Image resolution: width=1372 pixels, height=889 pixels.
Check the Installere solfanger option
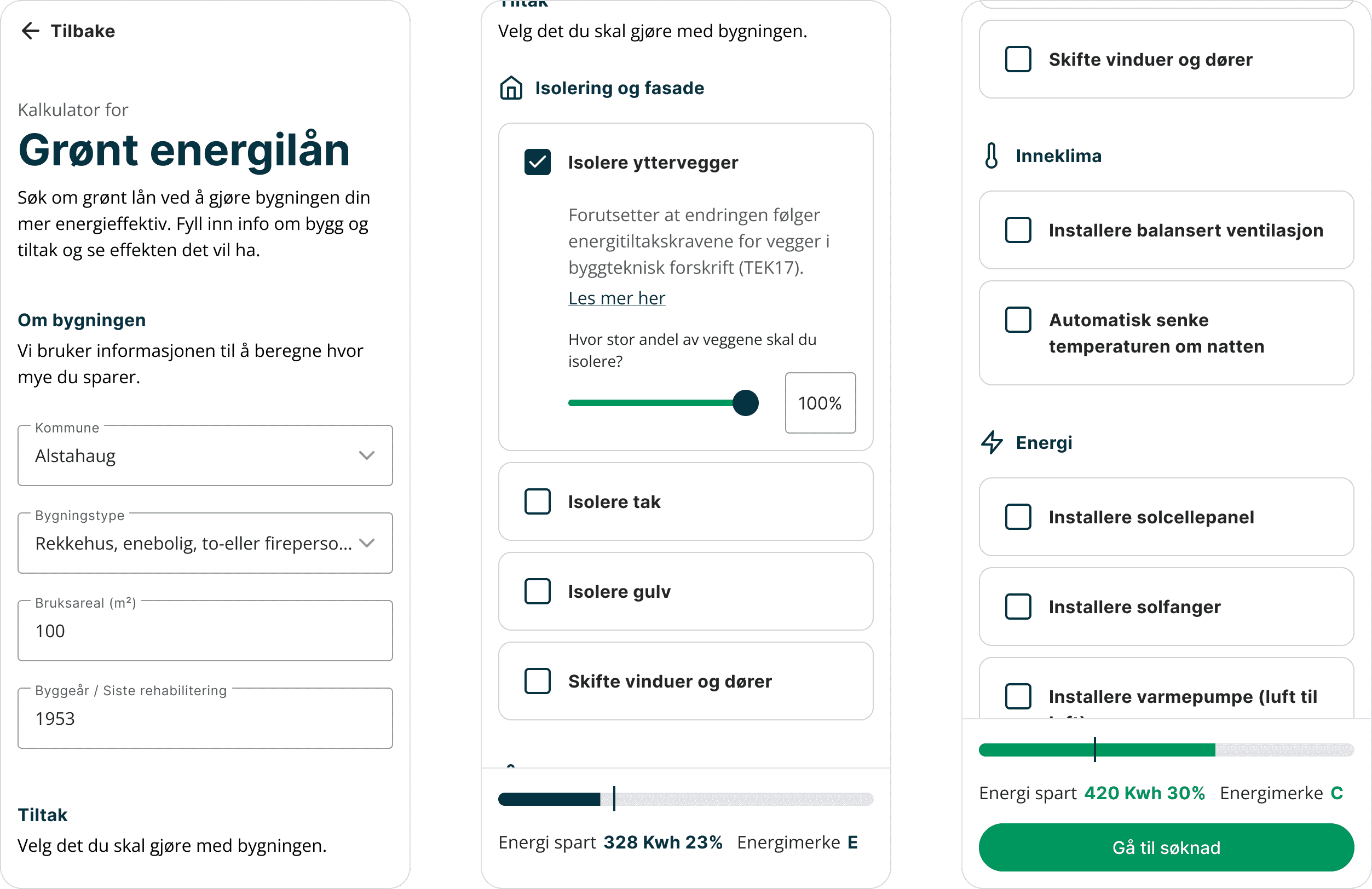(x=1018, y=607)
